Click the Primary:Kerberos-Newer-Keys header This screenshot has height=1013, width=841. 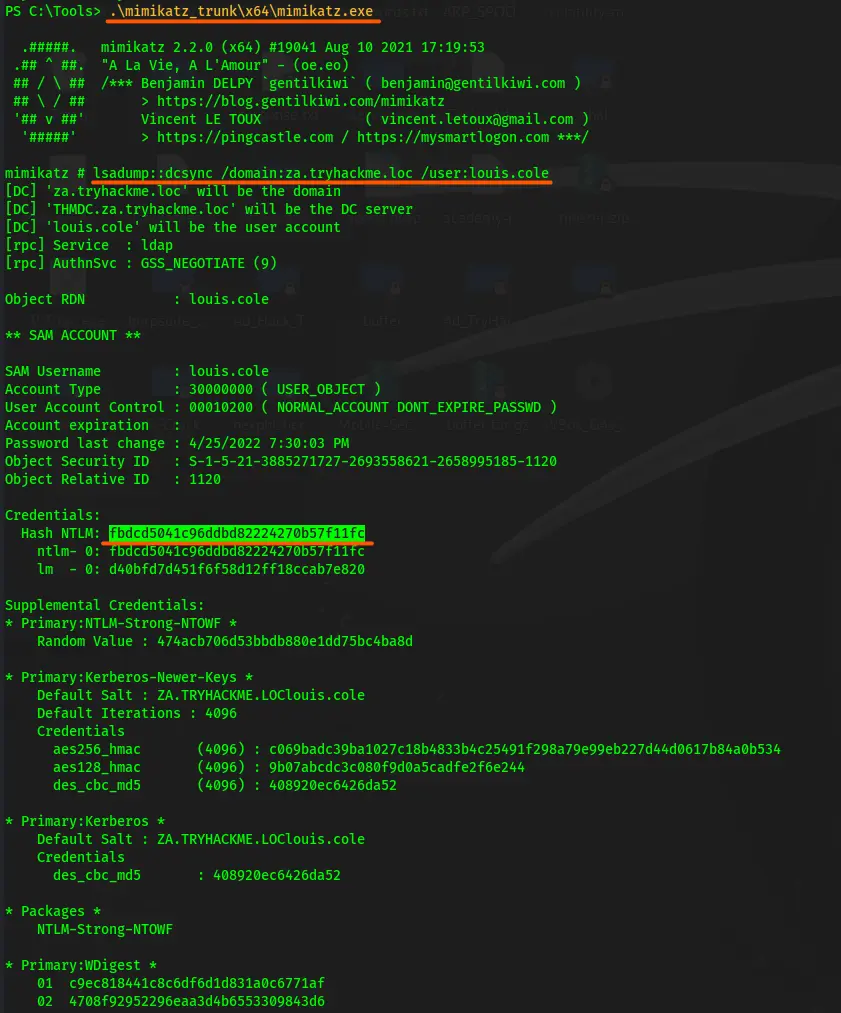[129, 677]
